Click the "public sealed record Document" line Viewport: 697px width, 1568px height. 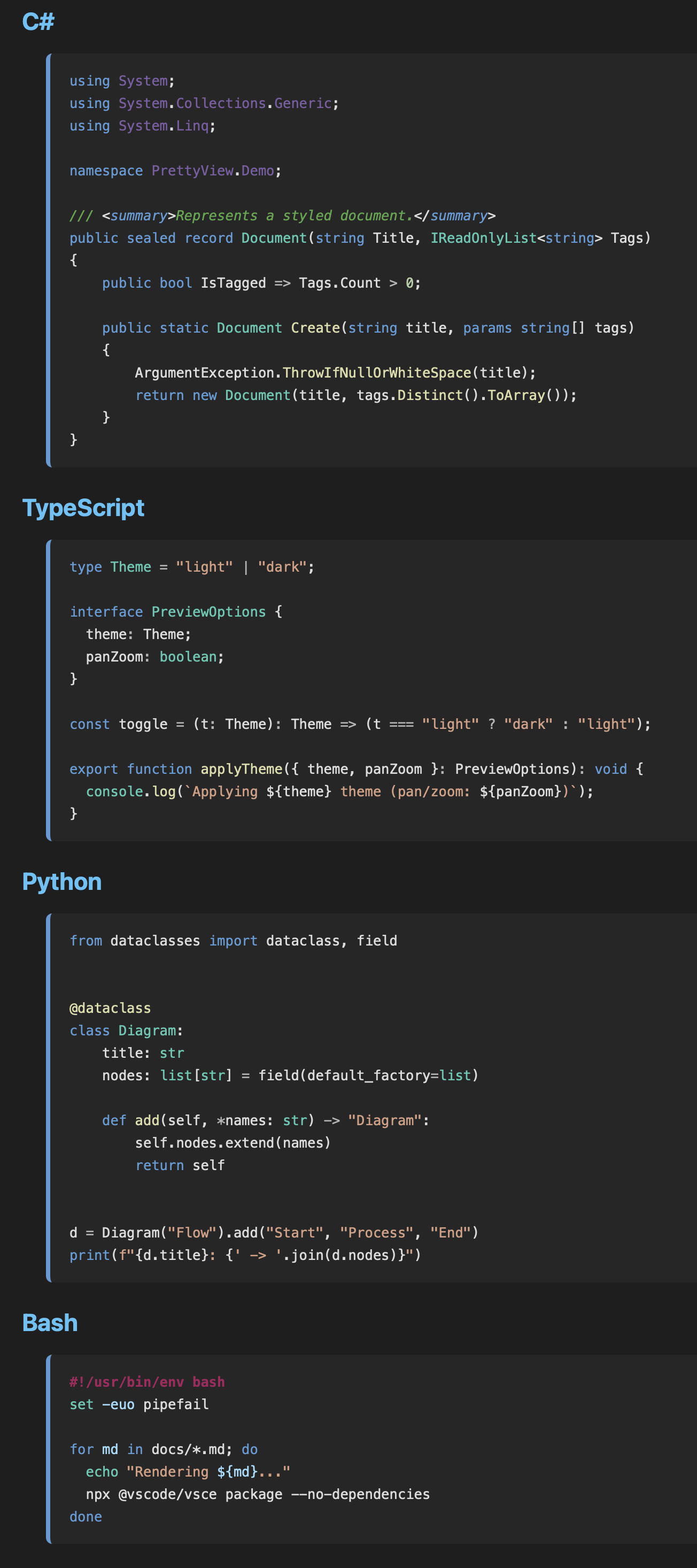coord(360,238)
